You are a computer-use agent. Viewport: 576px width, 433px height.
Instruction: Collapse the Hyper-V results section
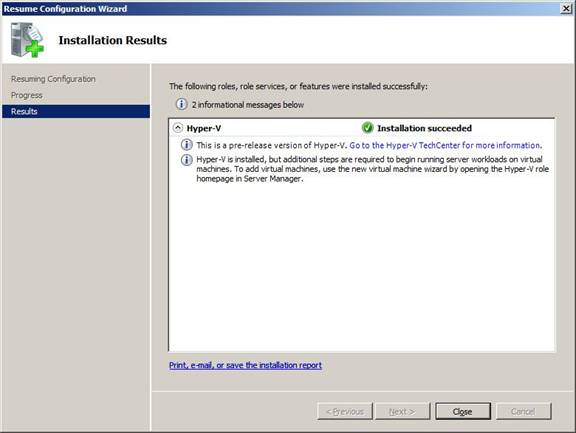178,128
